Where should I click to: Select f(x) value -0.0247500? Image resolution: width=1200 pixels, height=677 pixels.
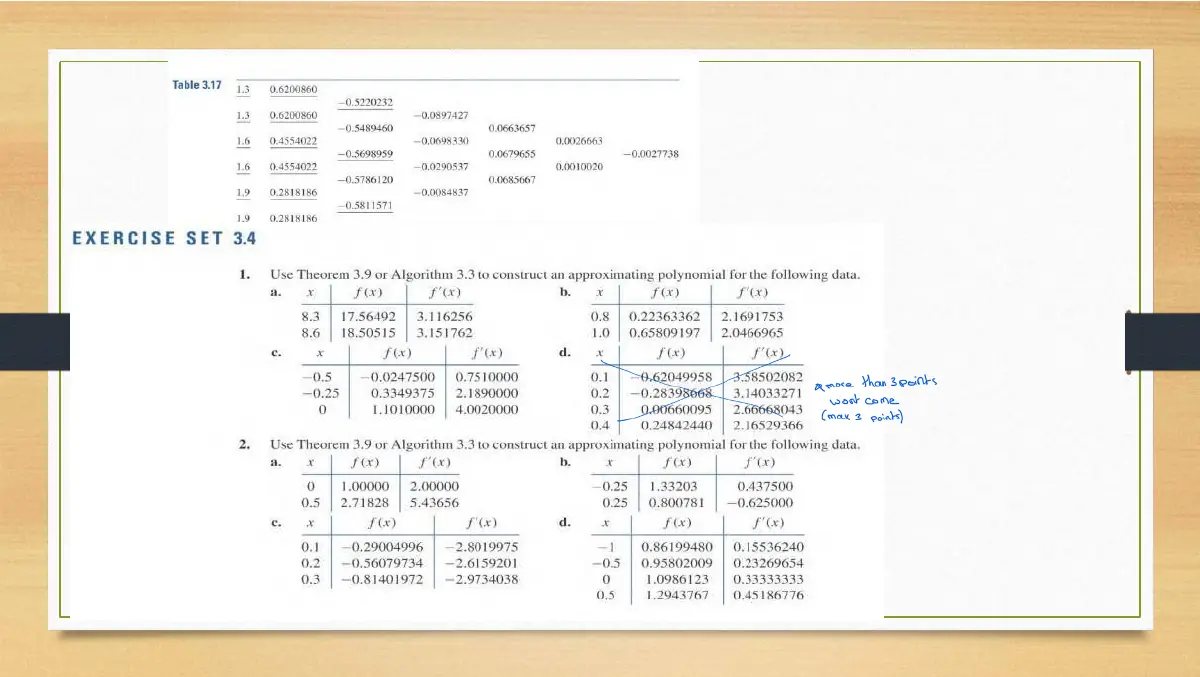pyautogui.click(x=396, y=377)
